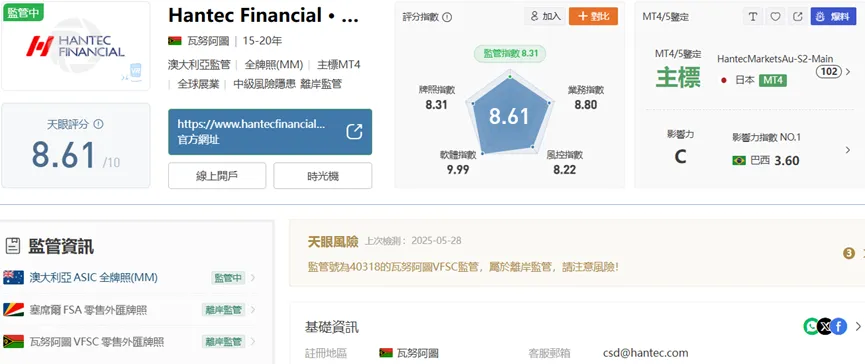Click the Australia flag icon

click(13, 277)
